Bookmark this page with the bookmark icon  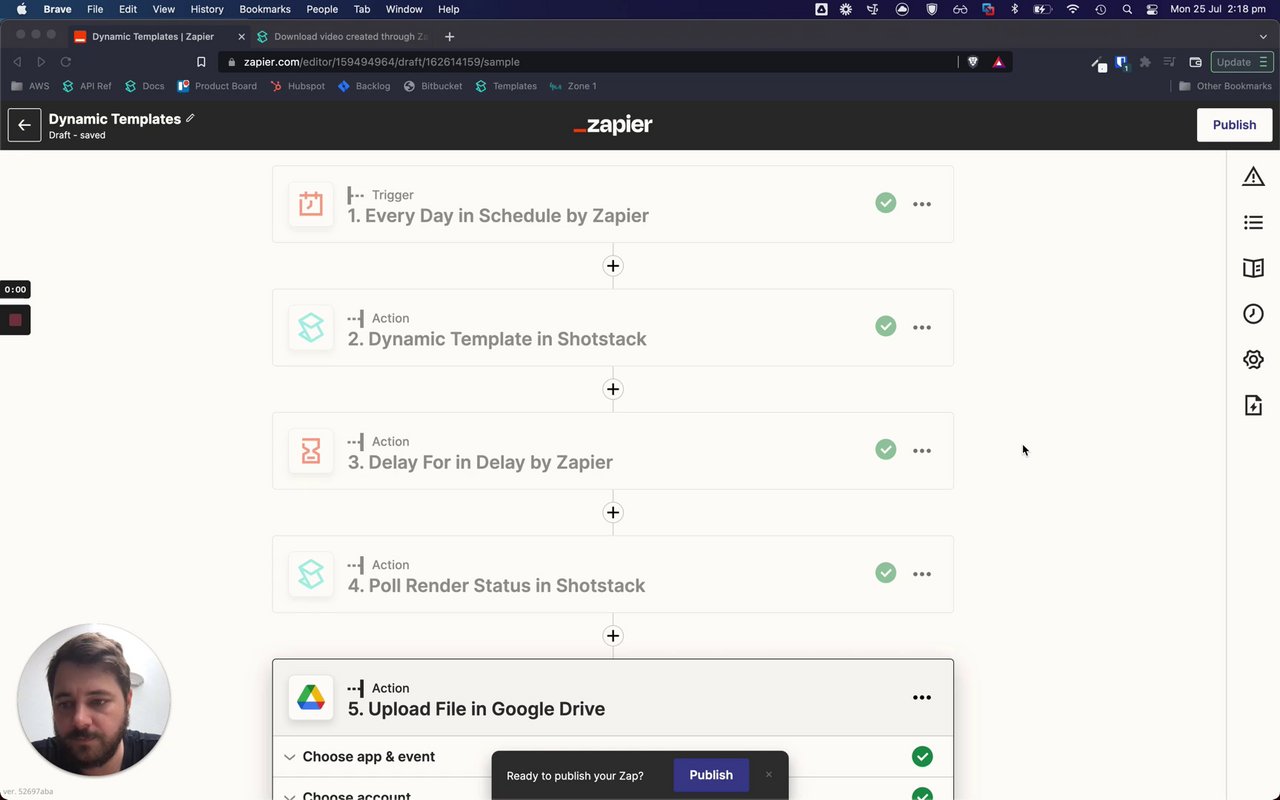point(201,62)
